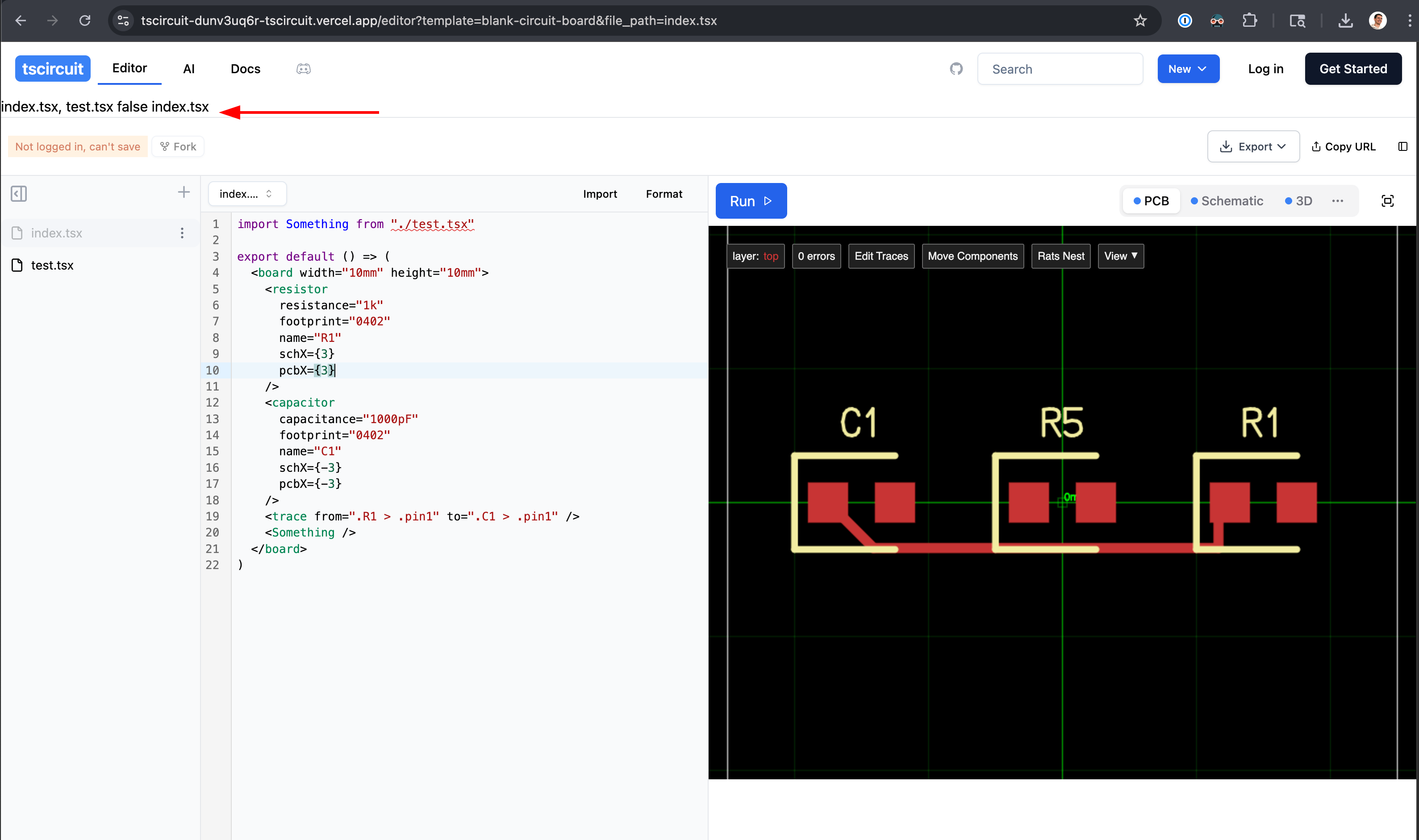
Task: Toggle fullscreen preview icon
Action: (x=1387, y=201)
